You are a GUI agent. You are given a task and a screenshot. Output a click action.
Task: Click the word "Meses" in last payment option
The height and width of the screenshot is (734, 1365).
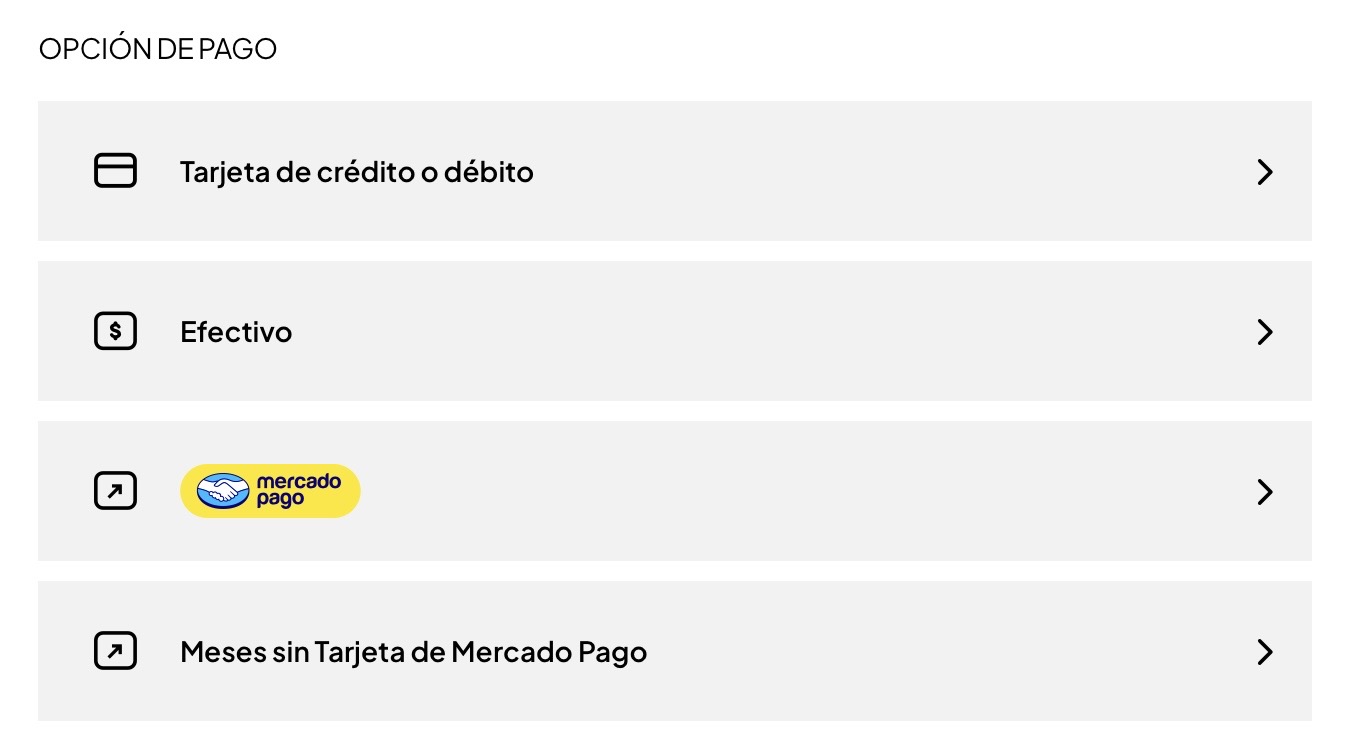pyautogui.click(x=223, y=652)
